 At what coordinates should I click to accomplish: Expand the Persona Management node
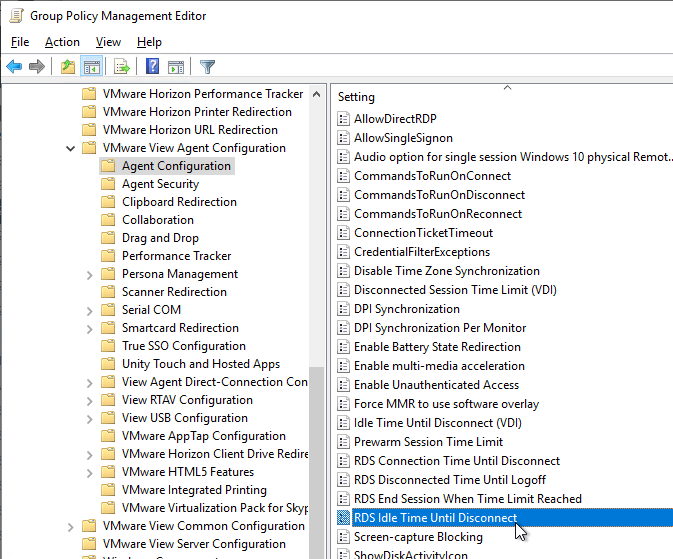point(89,275)
